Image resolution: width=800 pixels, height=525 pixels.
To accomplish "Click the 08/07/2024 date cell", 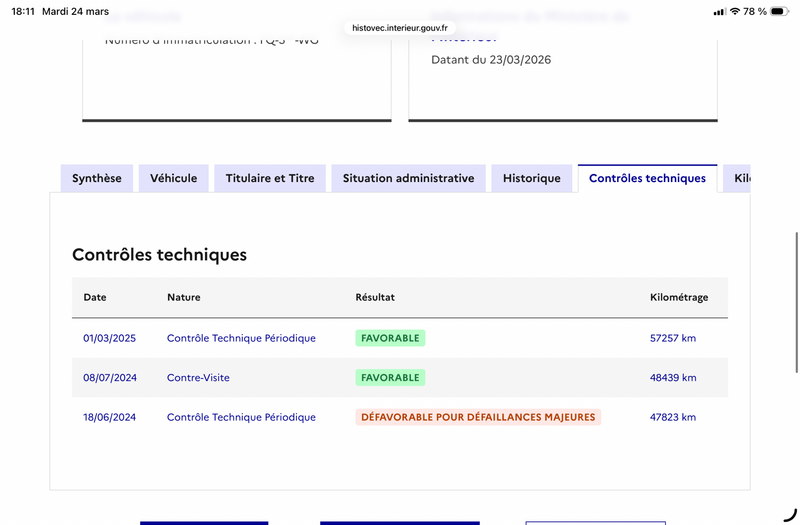I will click(110, 378).
